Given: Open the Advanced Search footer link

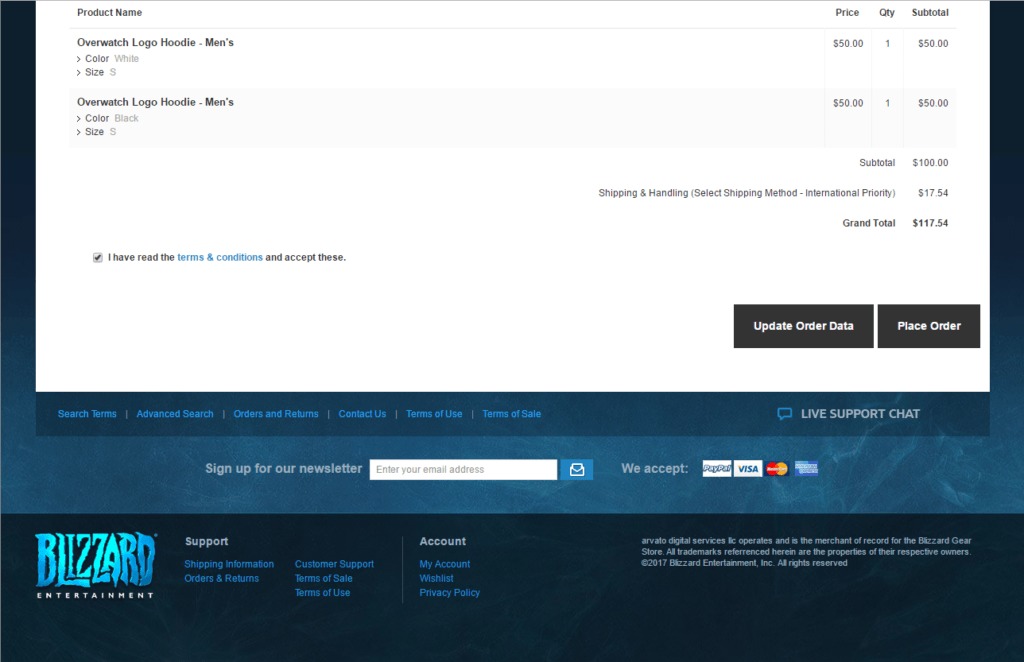Looking at the screenshot, I should [x=175, y=414].
